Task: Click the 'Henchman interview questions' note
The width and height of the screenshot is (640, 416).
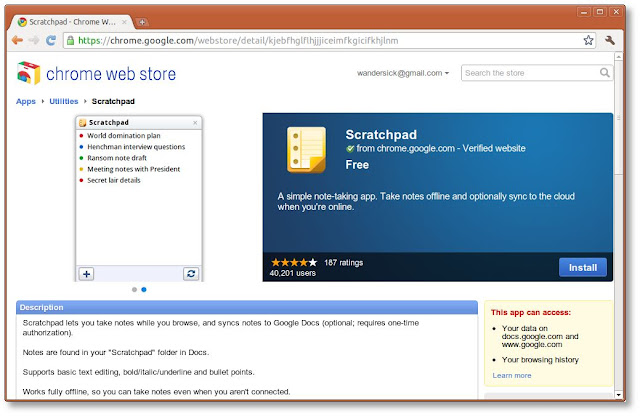Action: click(x=136, y=147)
